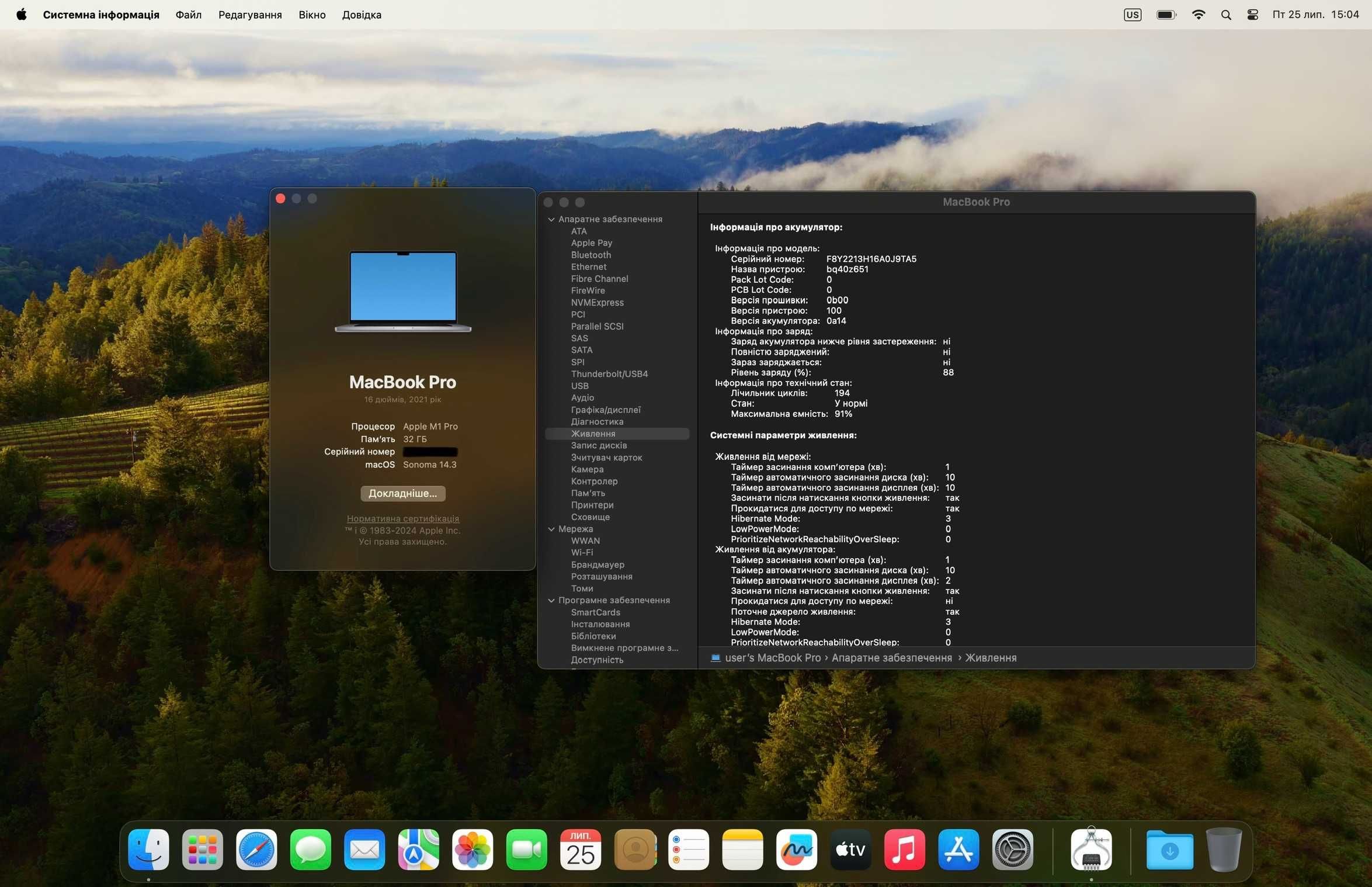Open Launchpad in the Dock

[202, 849]
